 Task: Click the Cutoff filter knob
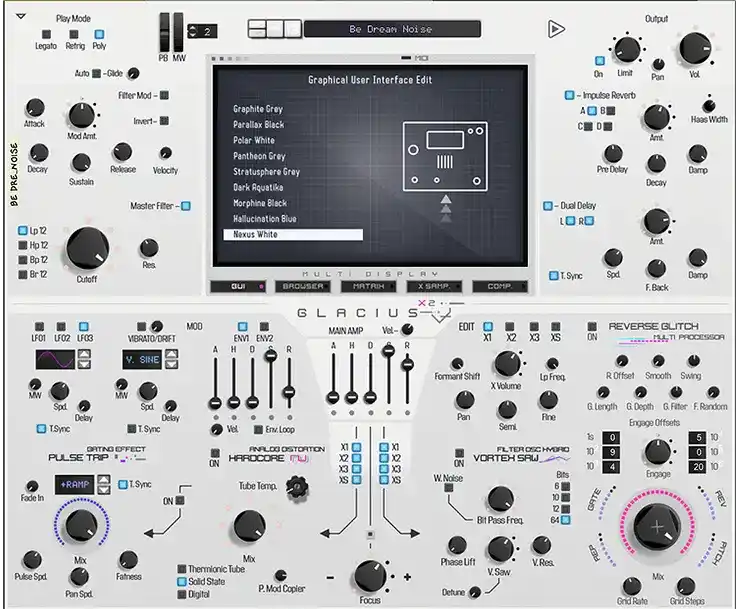(88, 248)
